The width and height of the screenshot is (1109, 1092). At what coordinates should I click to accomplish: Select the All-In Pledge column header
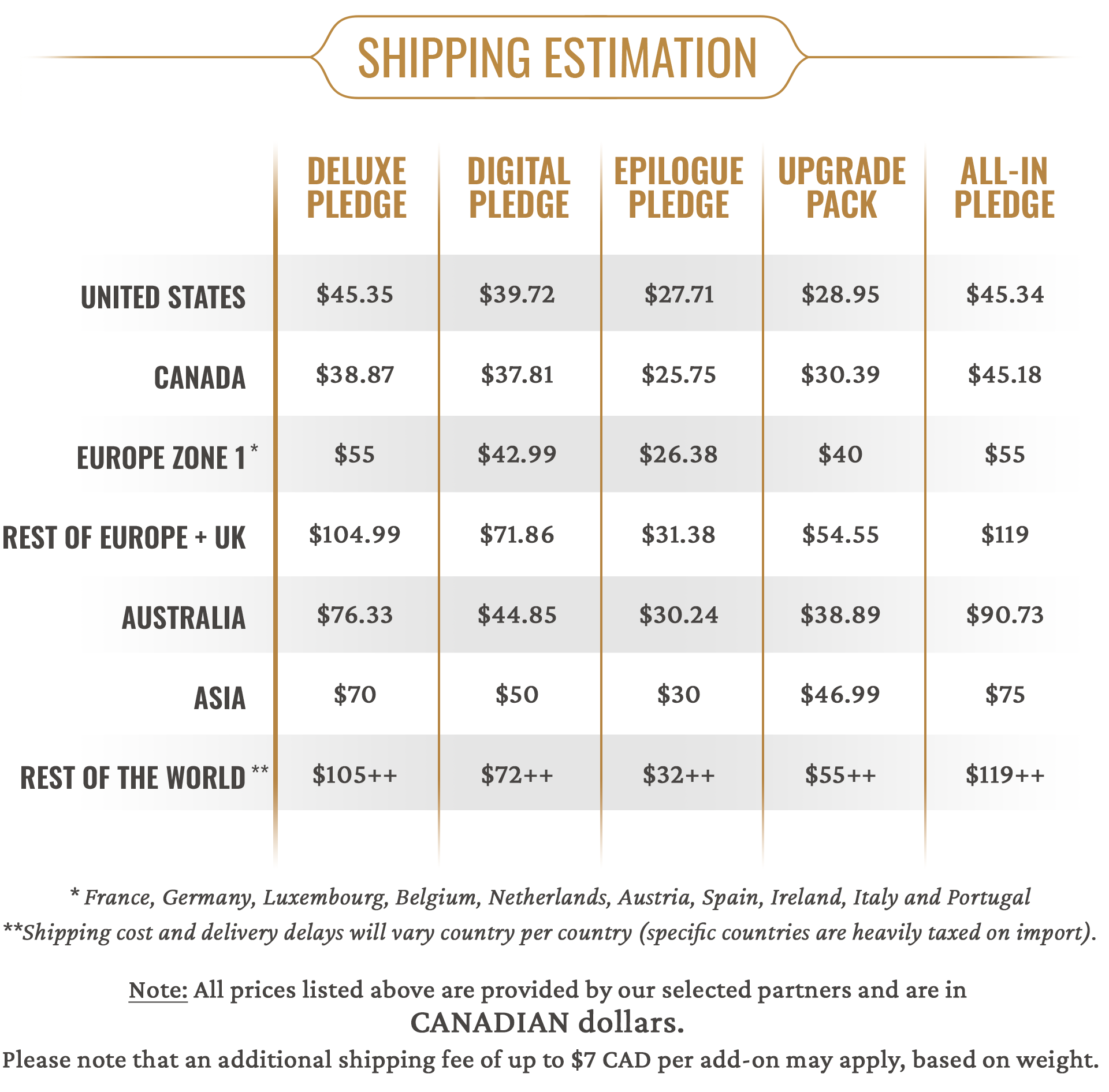pyautogui.click(x=1004, y=188)
